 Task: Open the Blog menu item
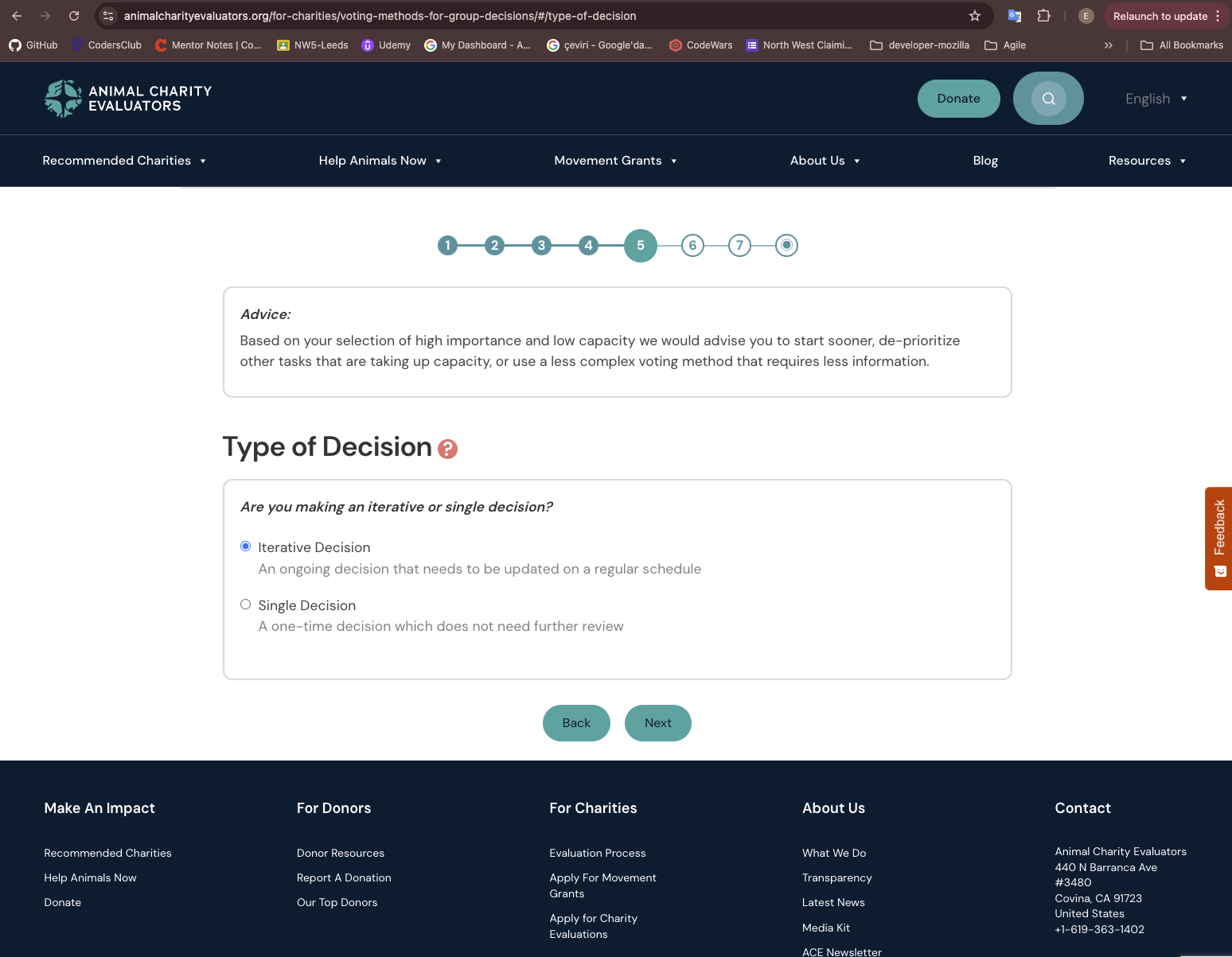985,161
